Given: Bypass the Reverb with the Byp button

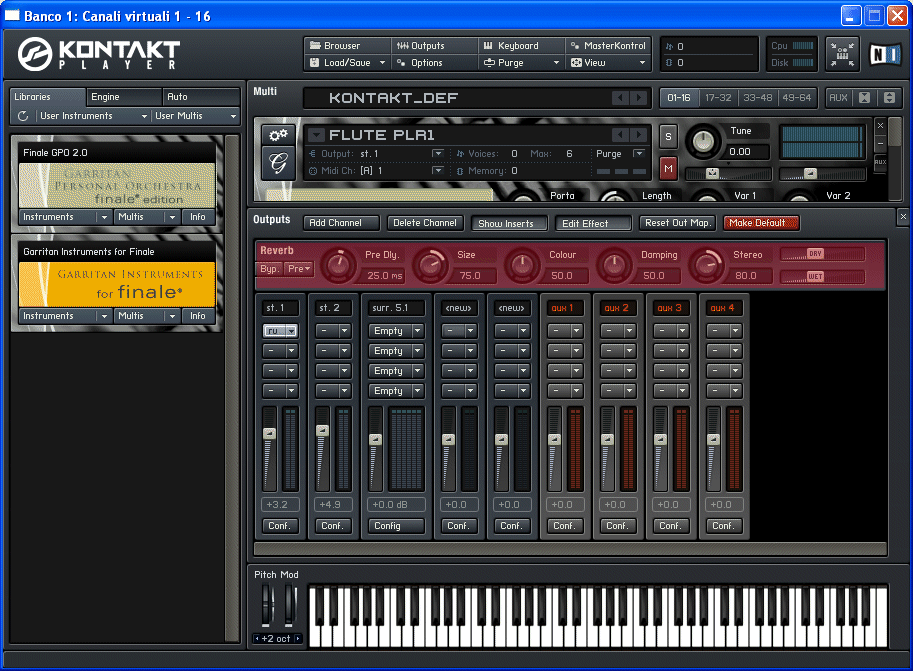Looking at the screenshot, I should (269, 269).
